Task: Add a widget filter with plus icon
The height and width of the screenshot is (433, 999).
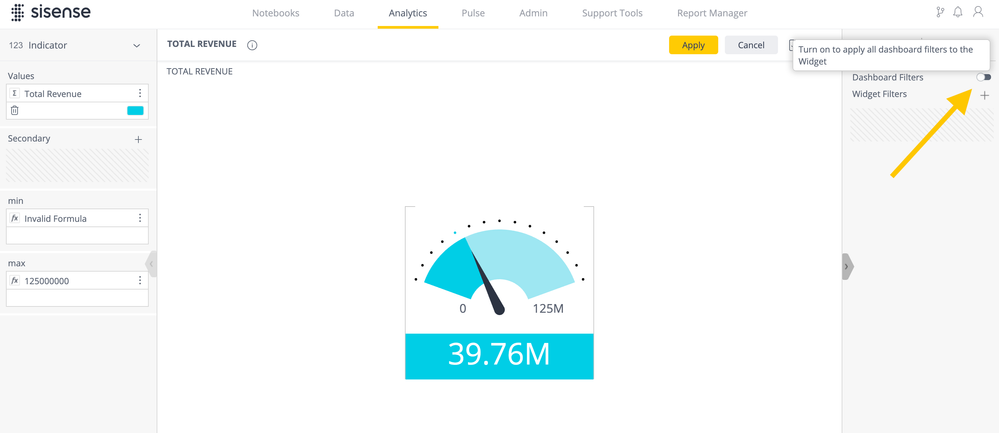Action: pos(984,95)
